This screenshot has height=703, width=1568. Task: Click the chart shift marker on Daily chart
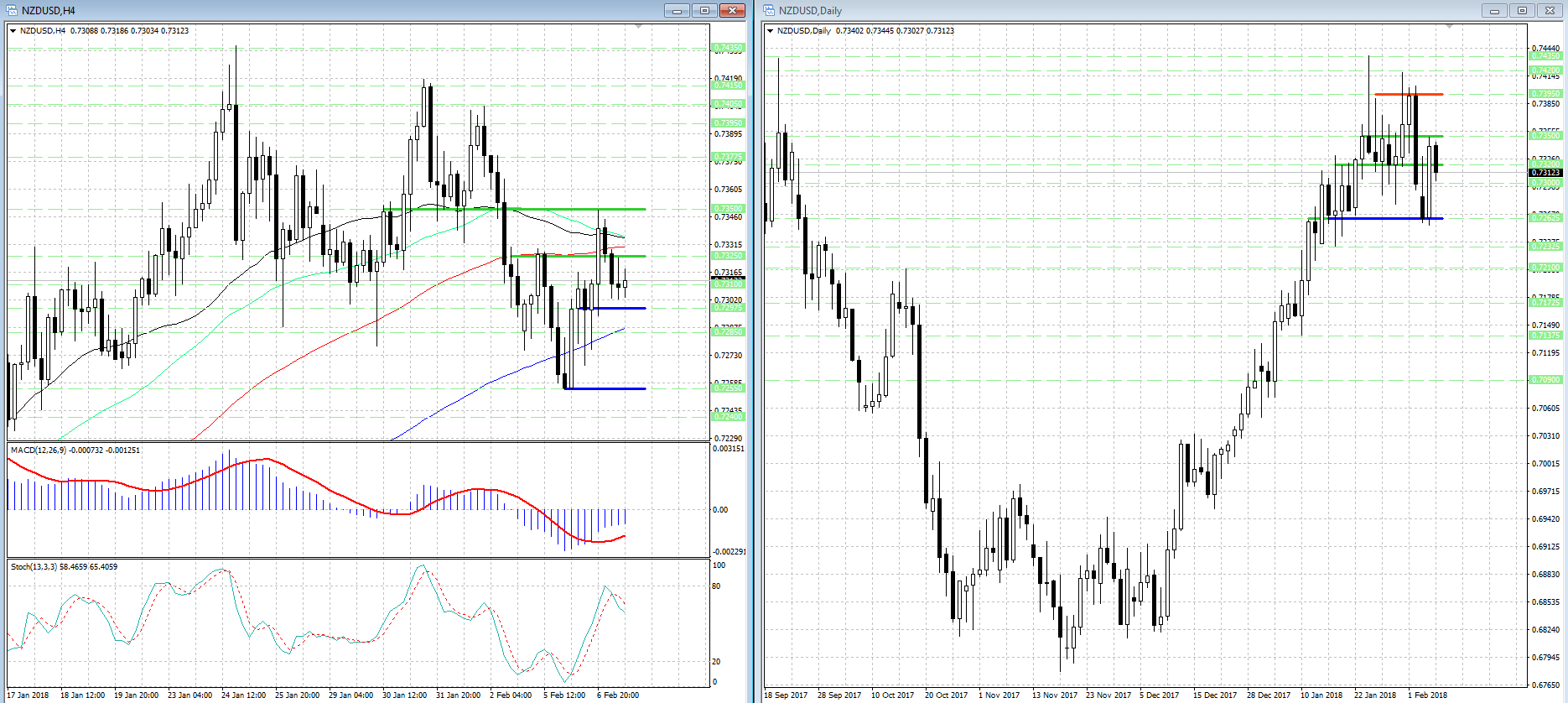(1449, 28)
